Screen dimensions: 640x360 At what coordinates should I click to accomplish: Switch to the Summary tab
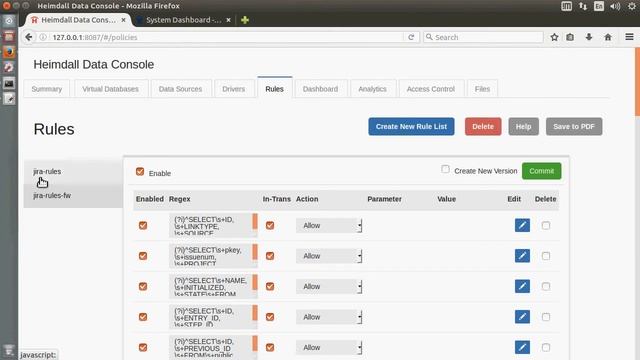click(x=47, y=89)
